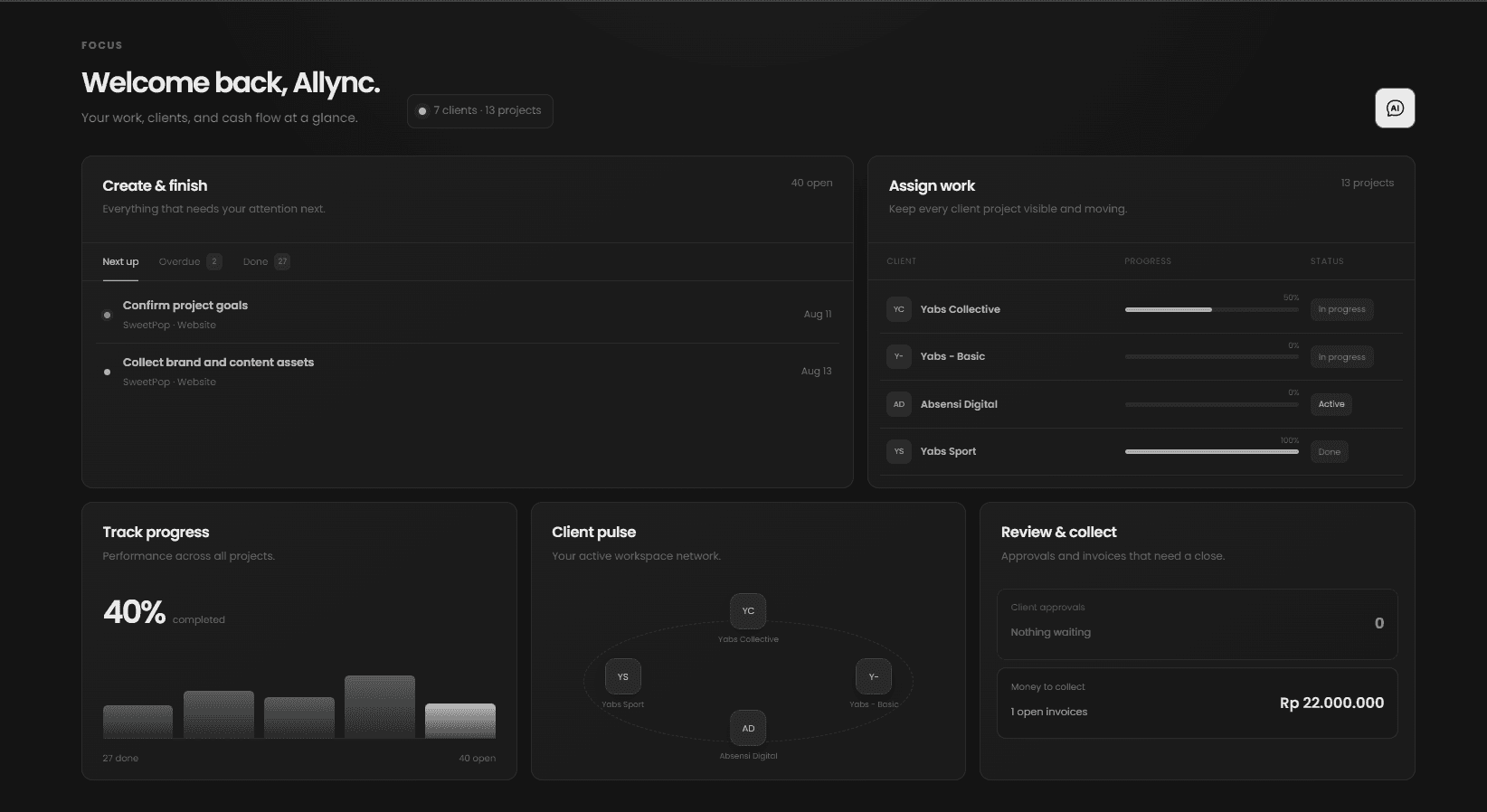1487x812 pixels.
Task: Click the brightest rightmost bar in progress chart
Action: pos(460,721)
